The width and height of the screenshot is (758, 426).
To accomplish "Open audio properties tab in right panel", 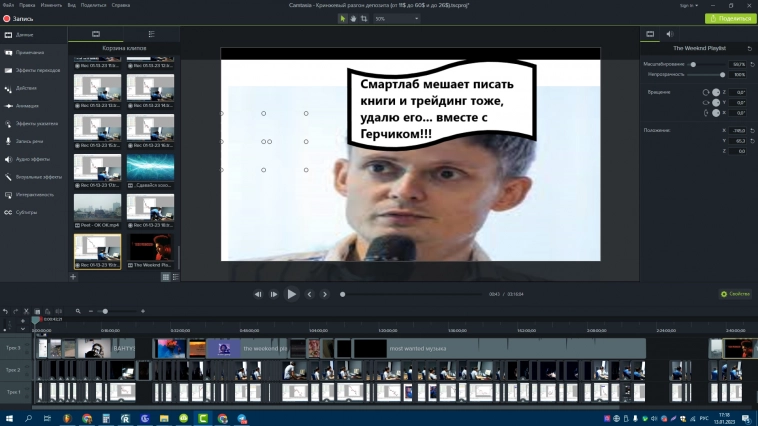I will 670,34.
